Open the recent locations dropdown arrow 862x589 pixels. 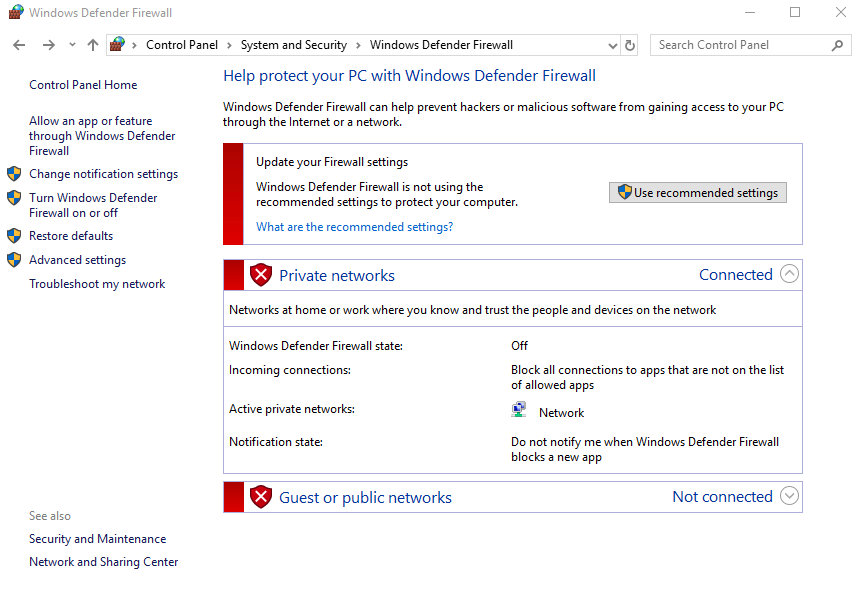click(x=72, y=45)
